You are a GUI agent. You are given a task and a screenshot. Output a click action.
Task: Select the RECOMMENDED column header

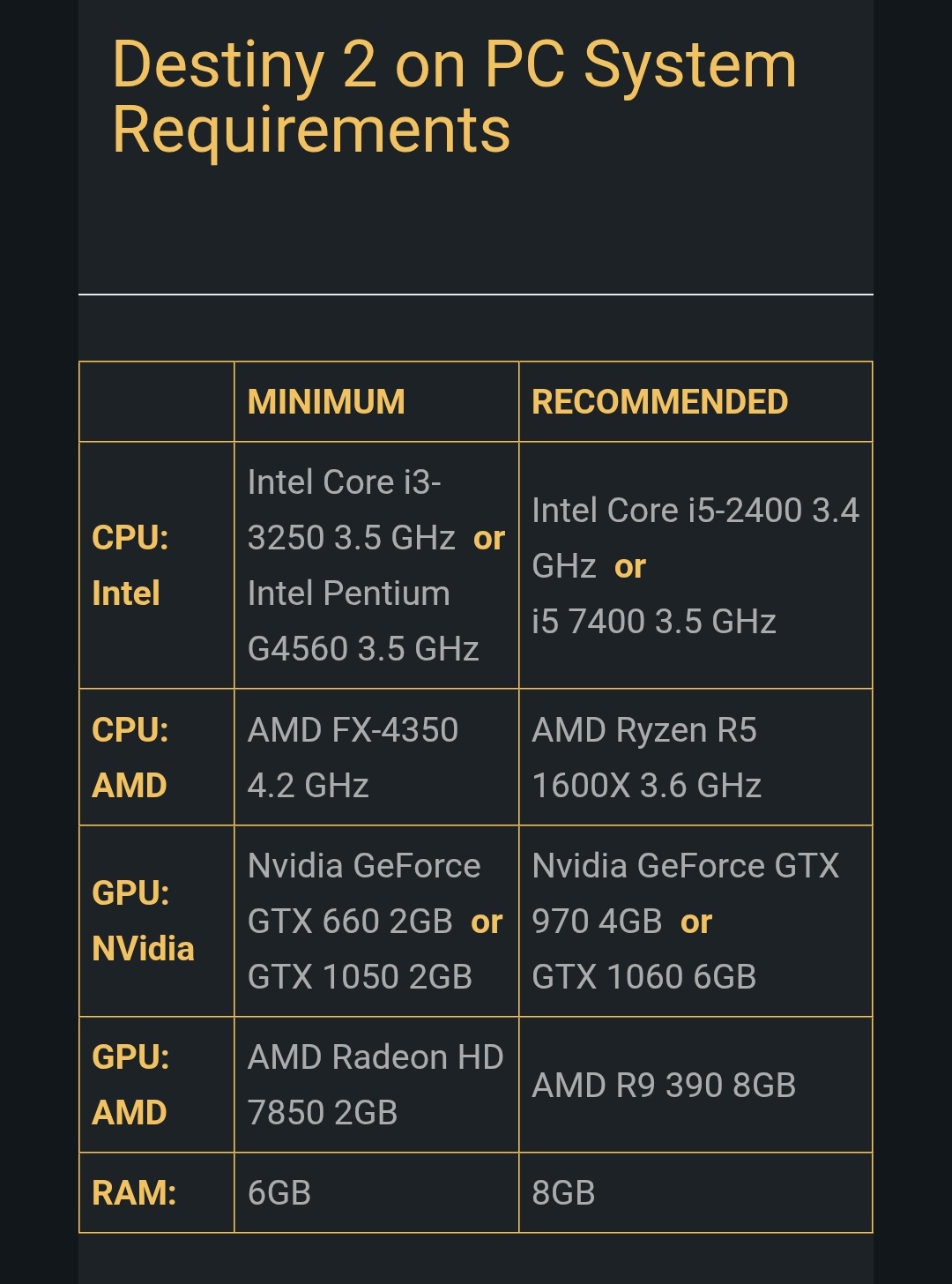point(659,402)
